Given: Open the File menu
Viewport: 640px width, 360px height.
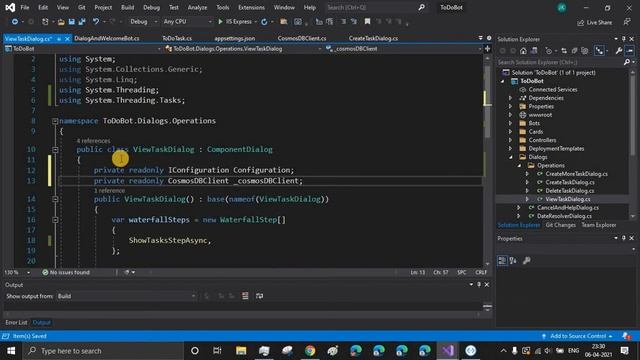Looking at the screenshot, I should [x=25, y=7].
